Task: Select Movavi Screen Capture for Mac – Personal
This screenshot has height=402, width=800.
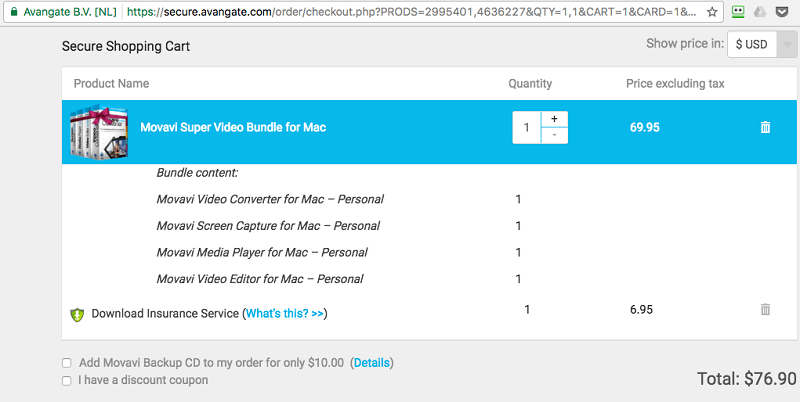Action: 268,225
